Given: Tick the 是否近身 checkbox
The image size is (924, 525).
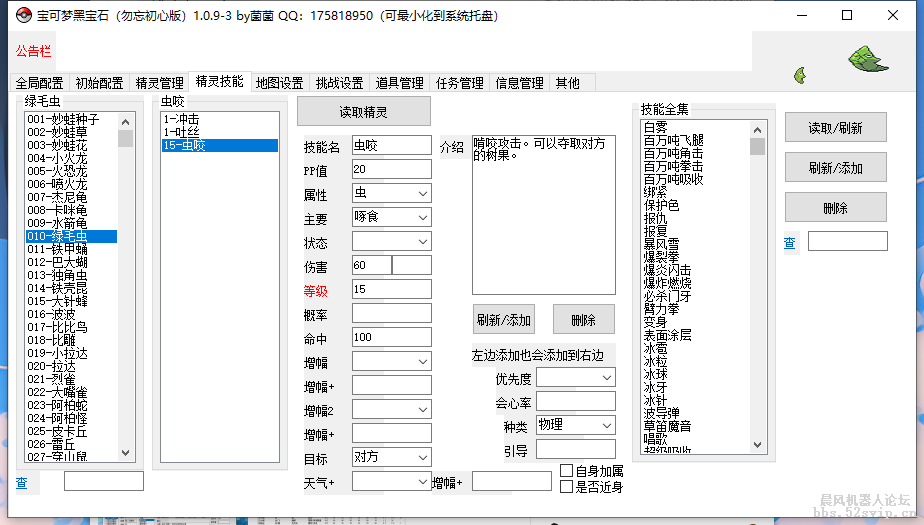Looking at the screenshot, I should [x=566, y=487].
